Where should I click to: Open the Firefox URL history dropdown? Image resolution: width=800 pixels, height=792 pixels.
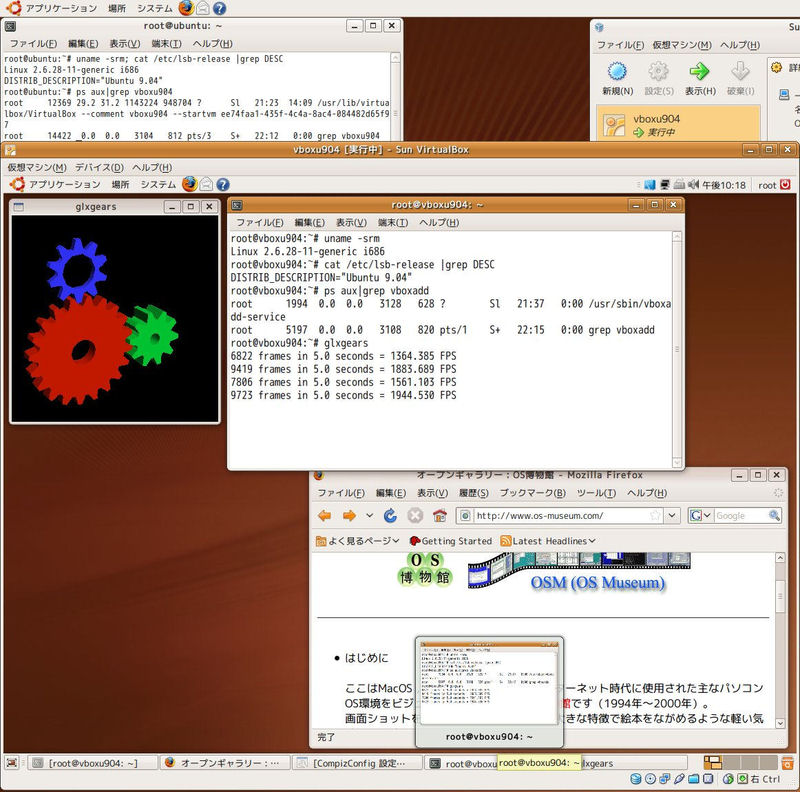click(x=672, y=515)
